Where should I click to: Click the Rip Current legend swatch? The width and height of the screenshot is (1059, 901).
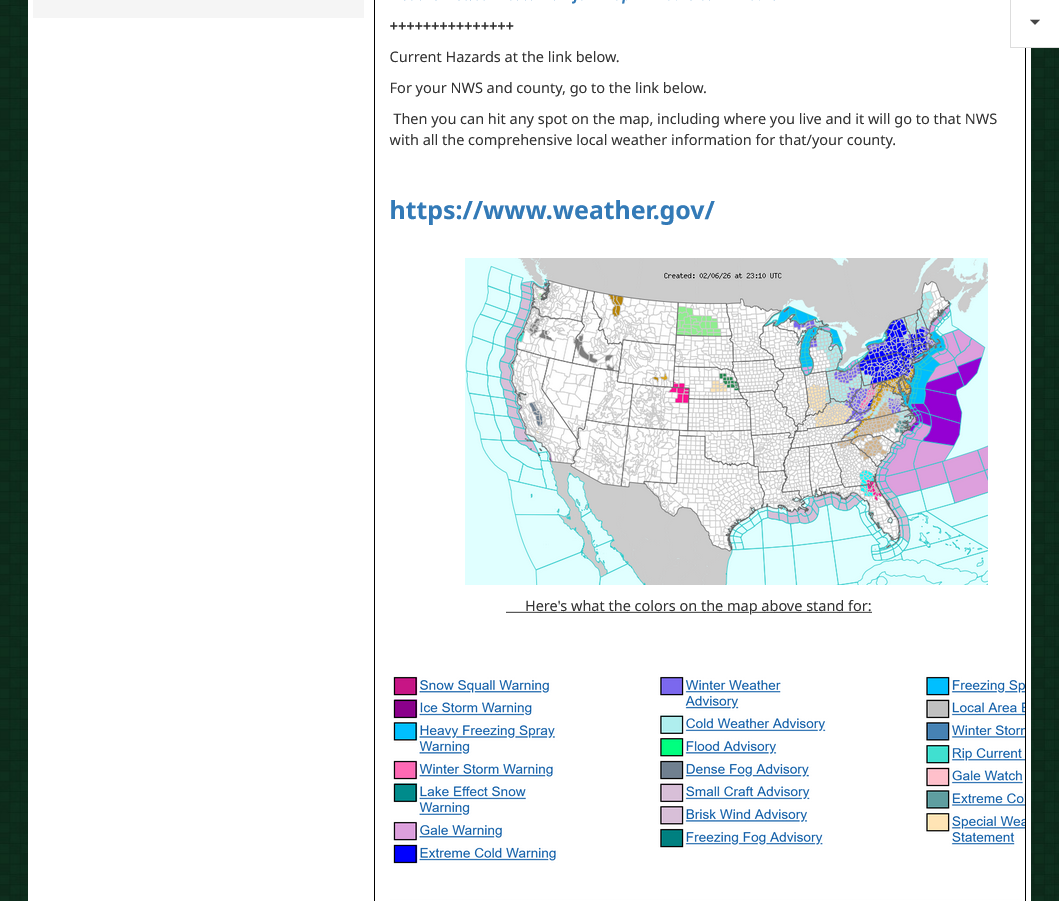point(937,754)
